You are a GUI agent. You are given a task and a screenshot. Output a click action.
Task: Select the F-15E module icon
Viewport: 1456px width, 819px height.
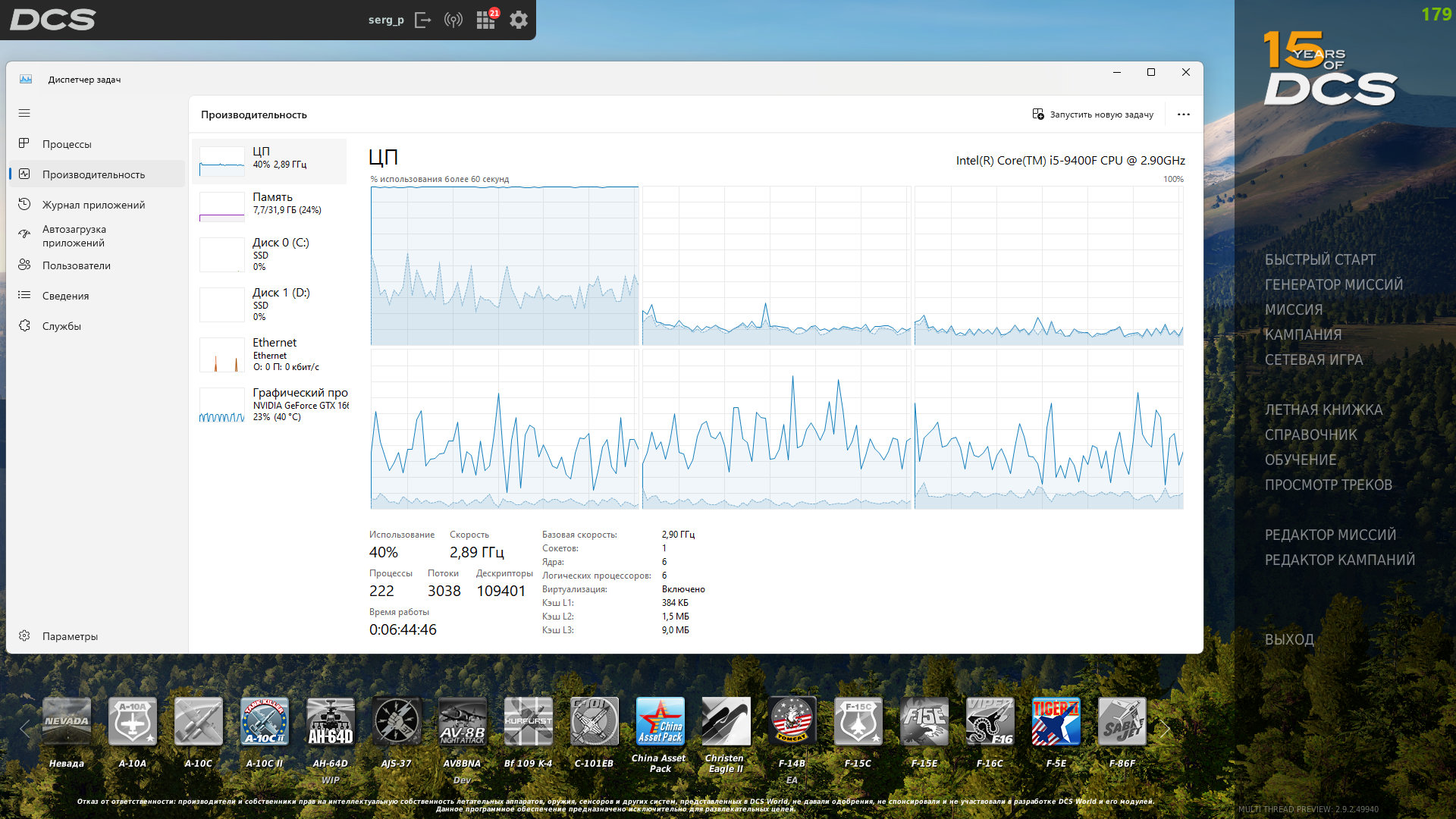click(x=924, y=721)
